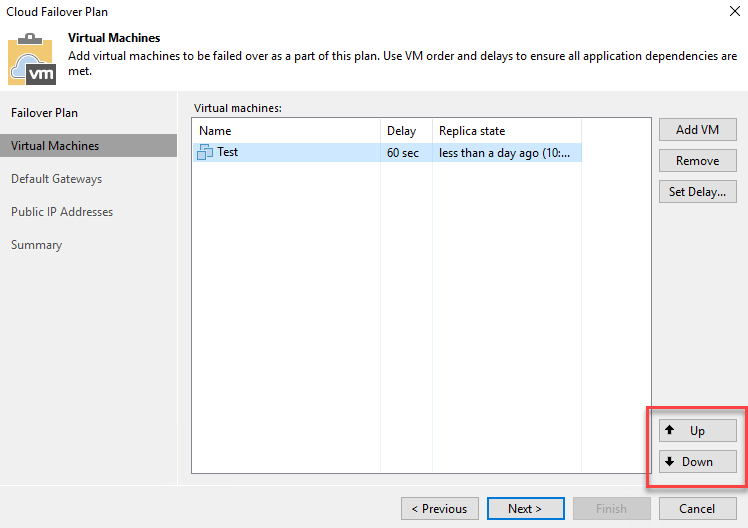
Task: Click the cloud VM wizard icon
Action: click(x=32, y=59)
